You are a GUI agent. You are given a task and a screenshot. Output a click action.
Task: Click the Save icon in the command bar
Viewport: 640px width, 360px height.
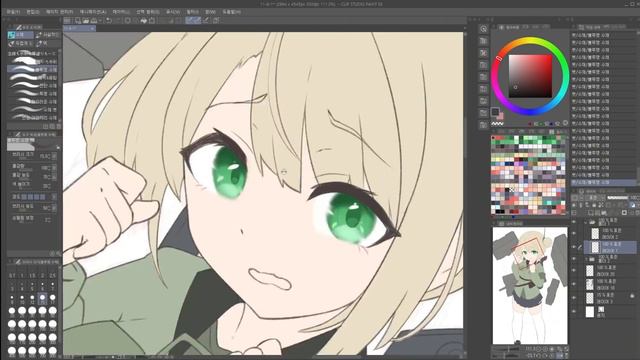(94, 20)
